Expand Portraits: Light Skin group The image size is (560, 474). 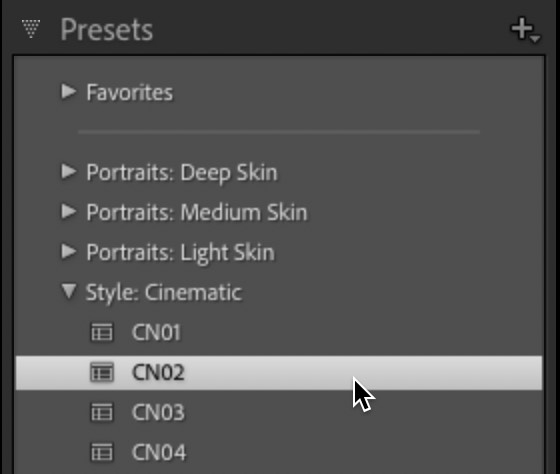(x=68, y=251)
